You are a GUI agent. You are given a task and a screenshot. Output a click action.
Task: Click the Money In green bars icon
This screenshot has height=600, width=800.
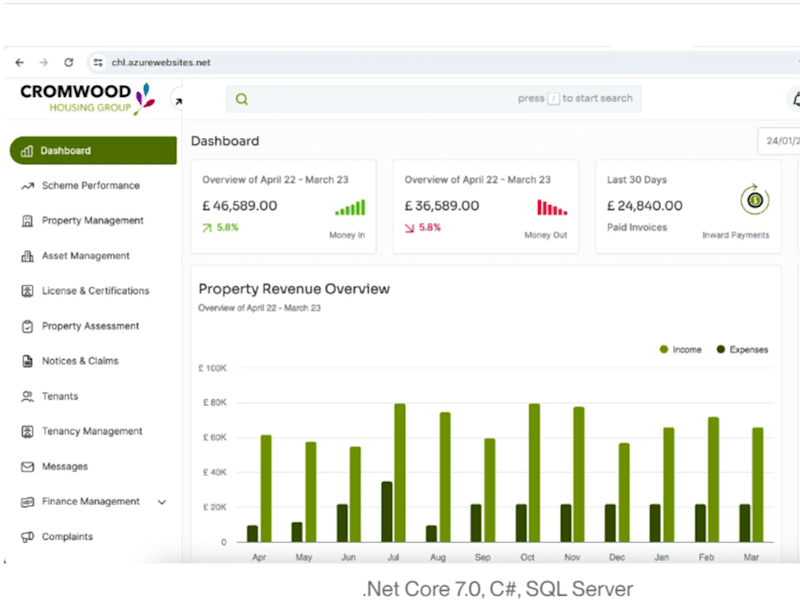tap(350, 208)
